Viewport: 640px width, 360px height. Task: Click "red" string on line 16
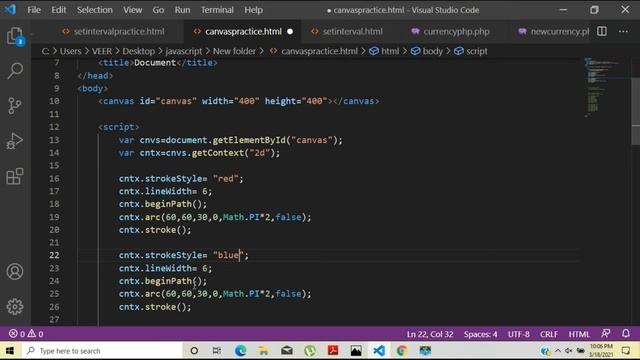coord(226,178)
